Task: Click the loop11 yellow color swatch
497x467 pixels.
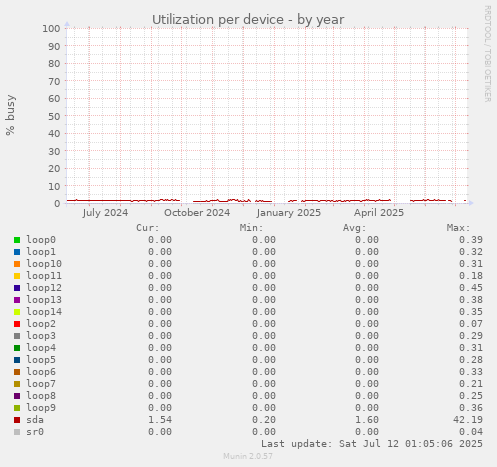Action: tap(17, 276)
